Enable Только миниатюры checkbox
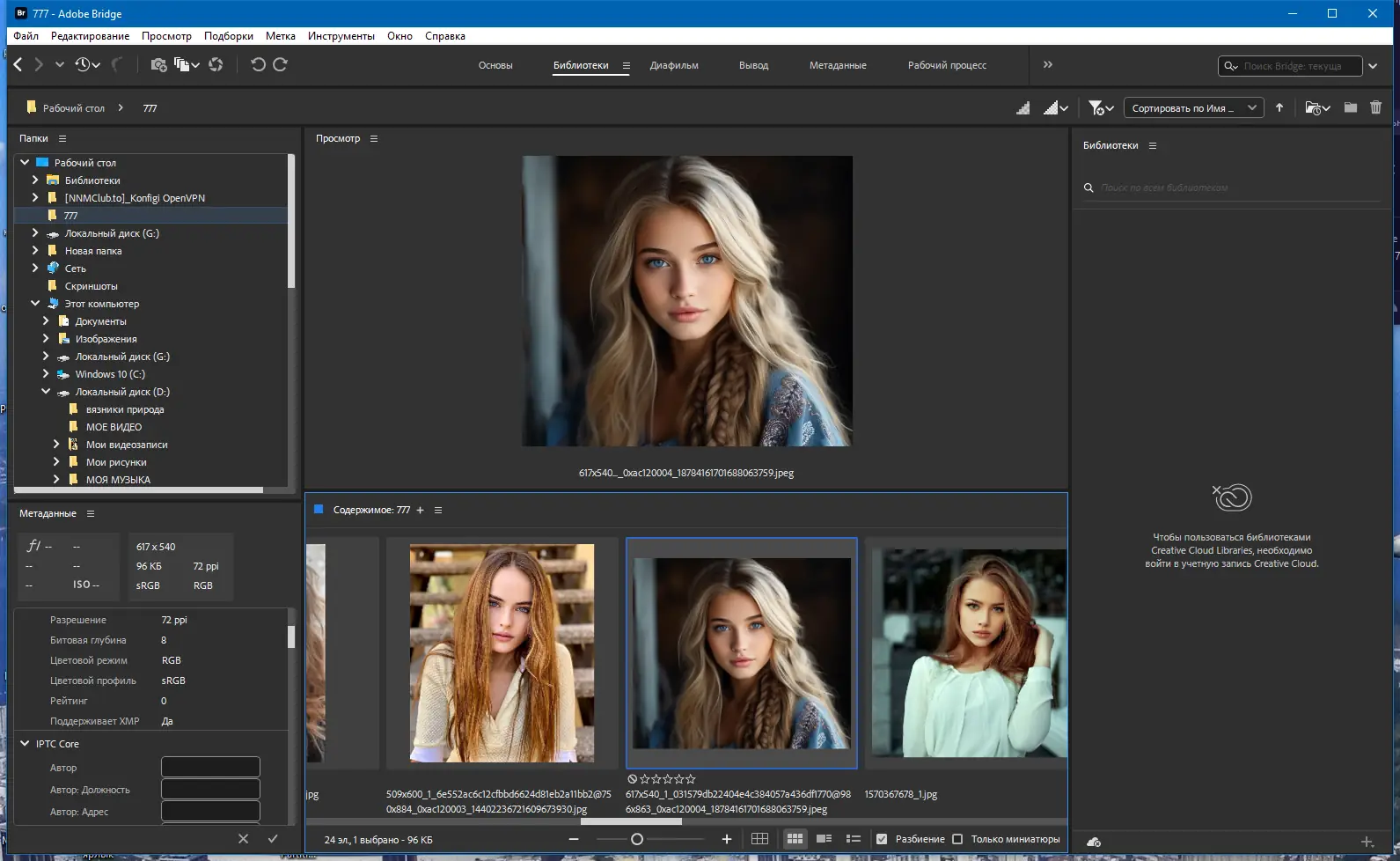This screenshot has height=861, width=1400. pyautogui.click(x=957, y=839)
